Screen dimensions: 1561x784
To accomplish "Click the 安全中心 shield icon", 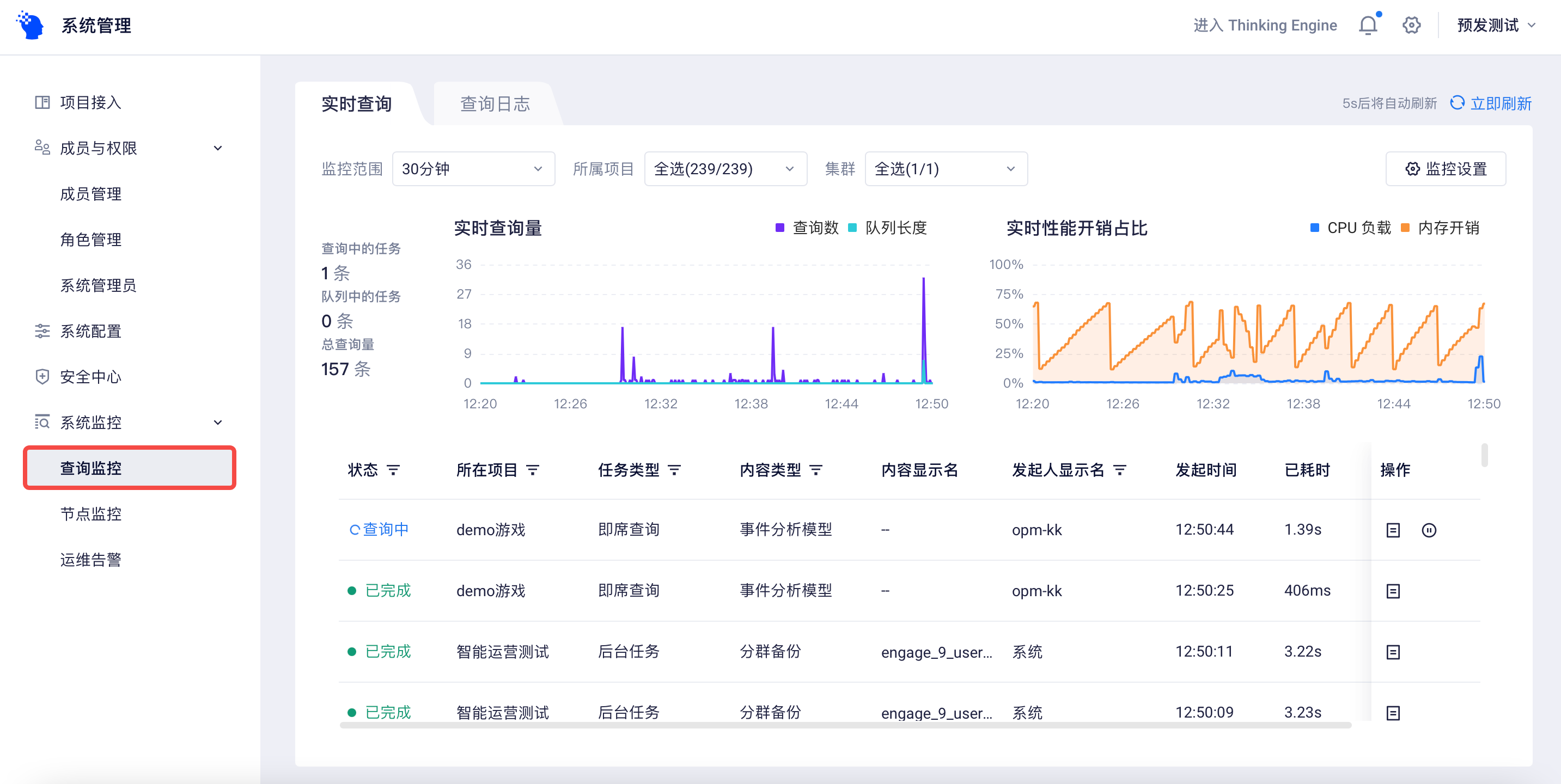I will pos(42,377).
